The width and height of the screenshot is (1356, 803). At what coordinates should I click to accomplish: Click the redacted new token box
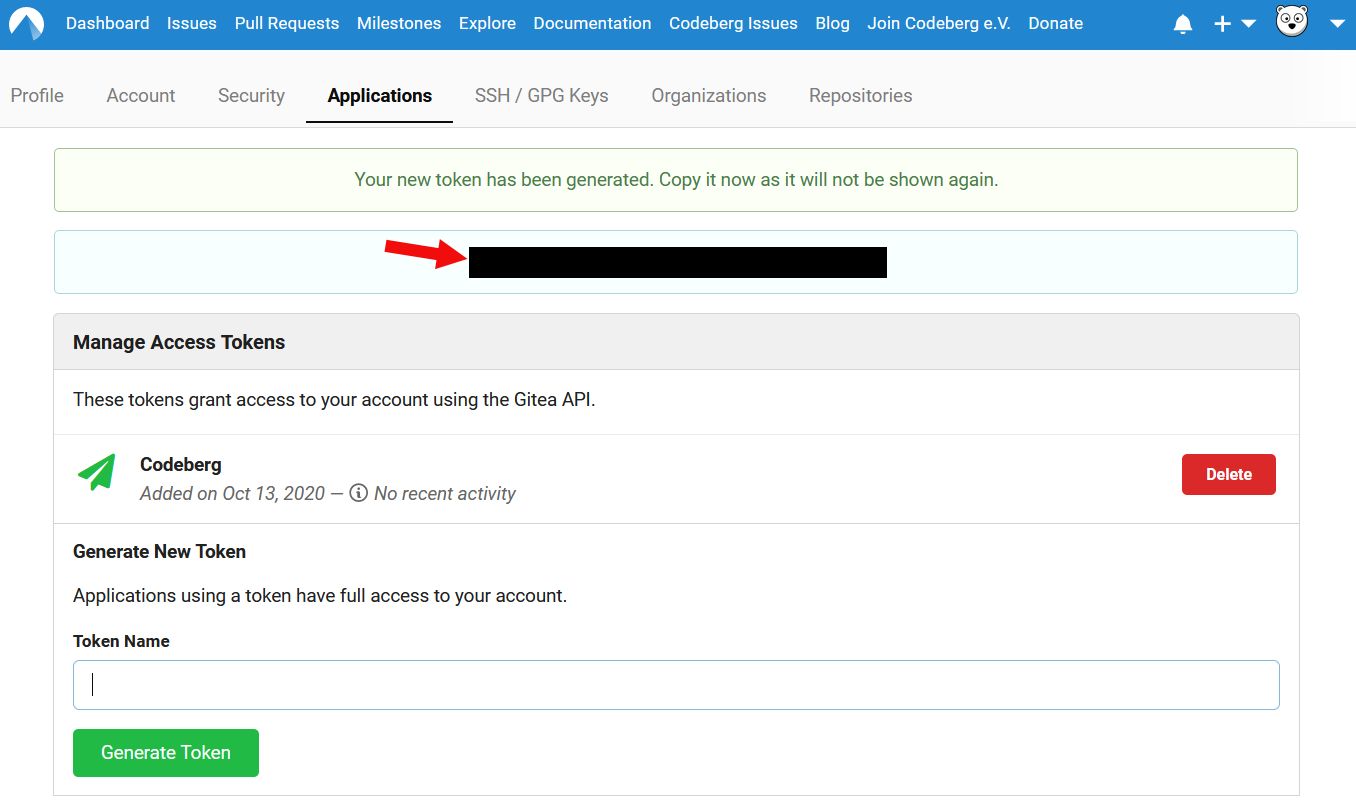[677, 262]
